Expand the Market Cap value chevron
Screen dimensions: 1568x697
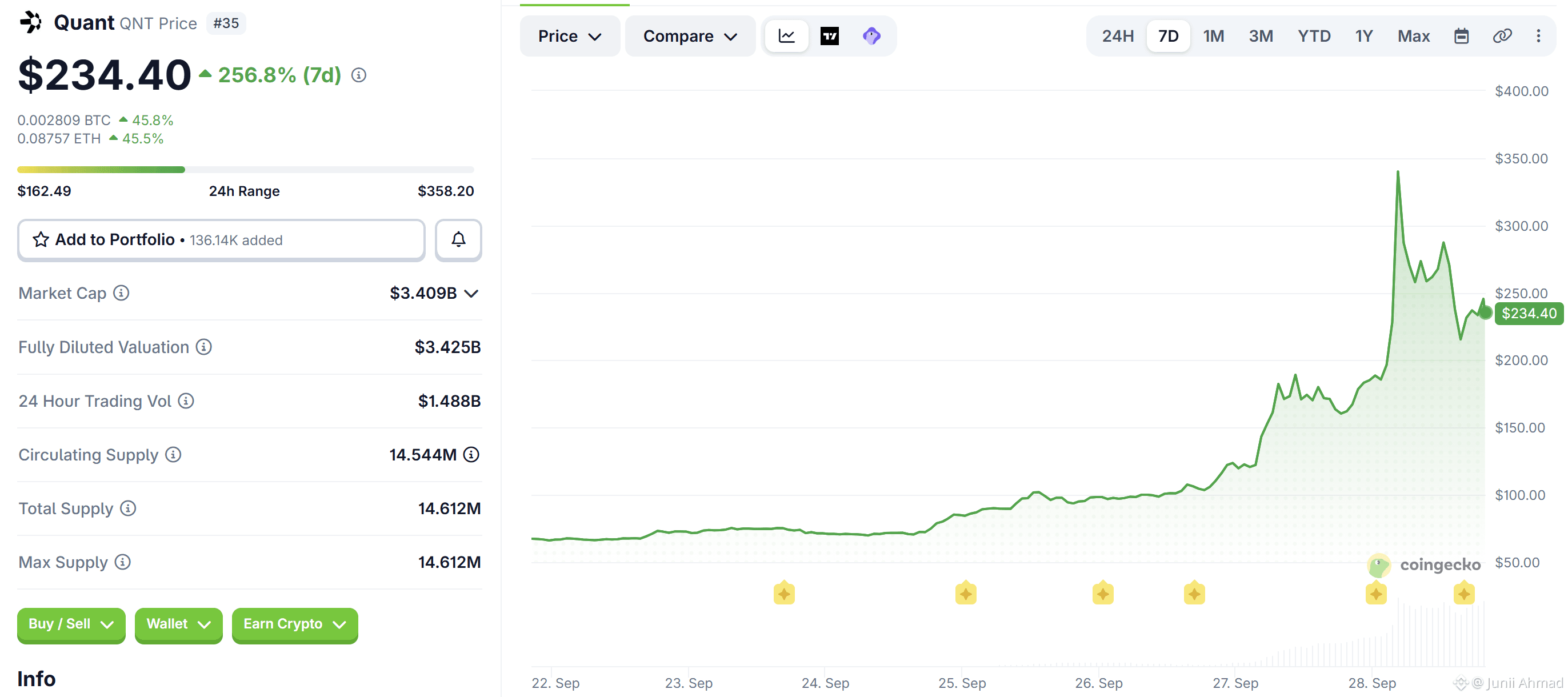point(471,294)
